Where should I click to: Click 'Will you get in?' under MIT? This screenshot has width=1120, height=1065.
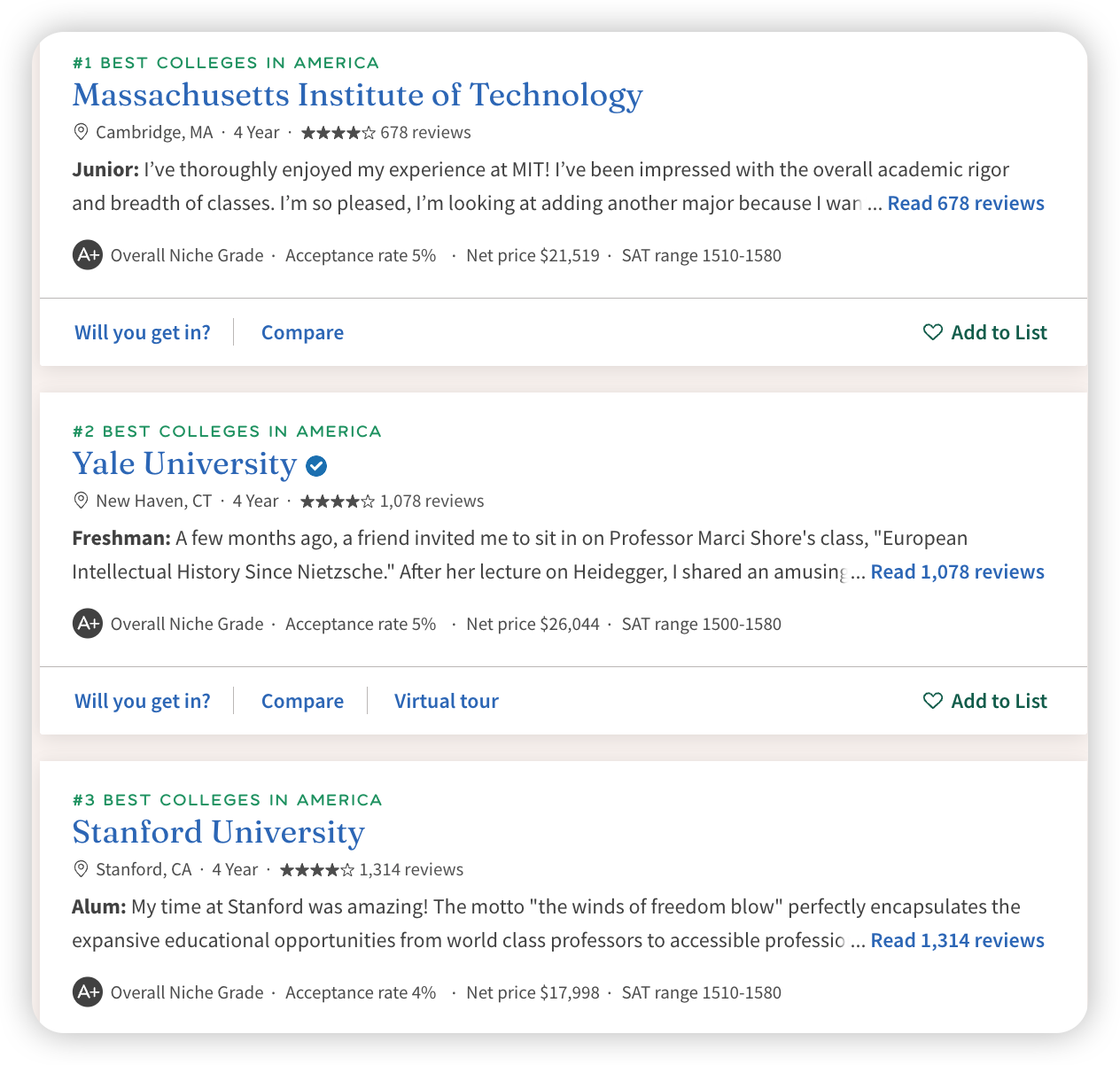143,332
